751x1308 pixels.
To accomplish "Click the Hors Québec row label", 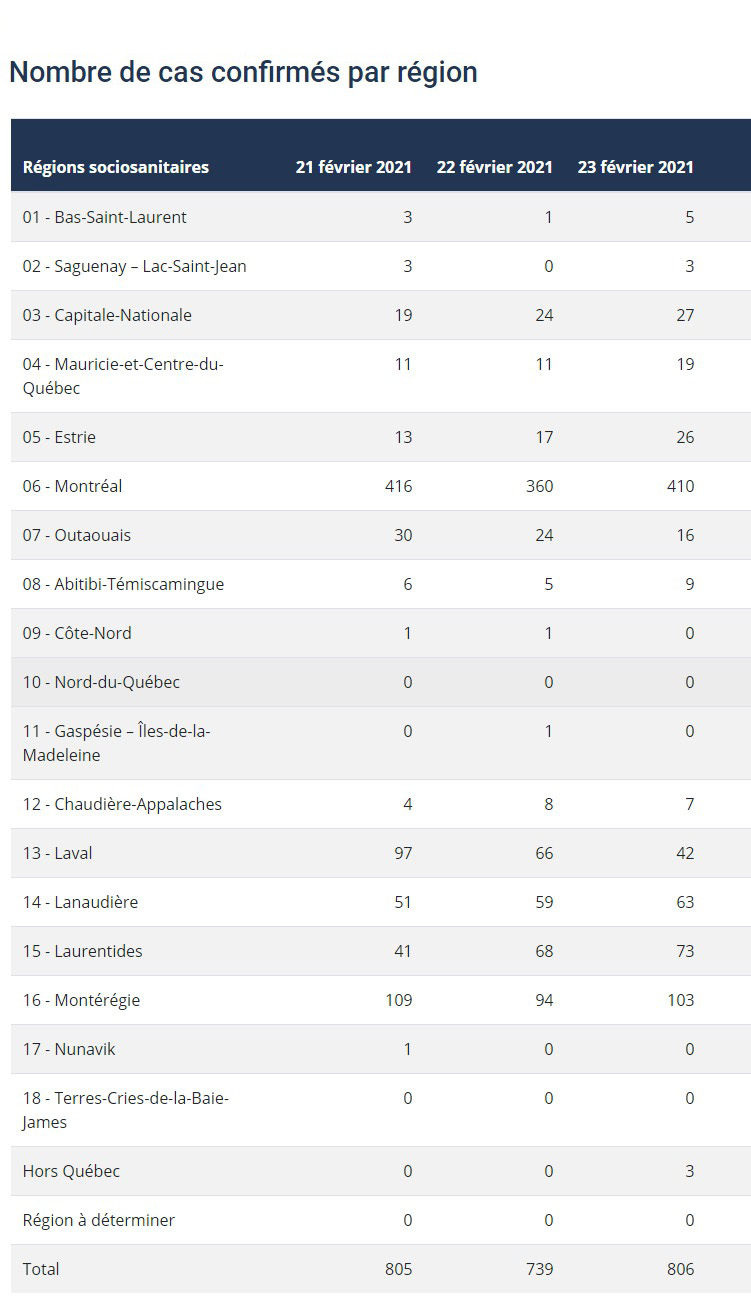I will [x=71, y=1171].
